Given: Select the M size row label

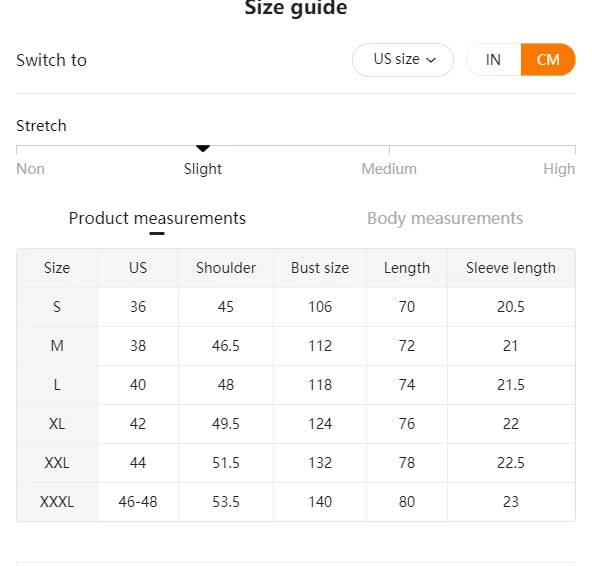Looking at the screenshot, I should coord(57,346).
